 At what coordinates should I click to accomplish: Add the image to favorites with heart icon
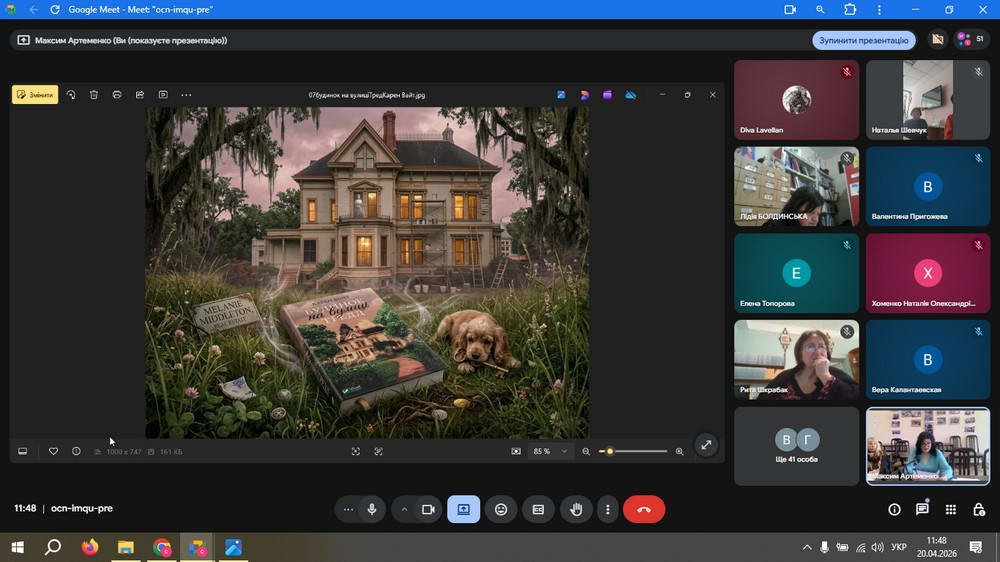click(53, 452)
